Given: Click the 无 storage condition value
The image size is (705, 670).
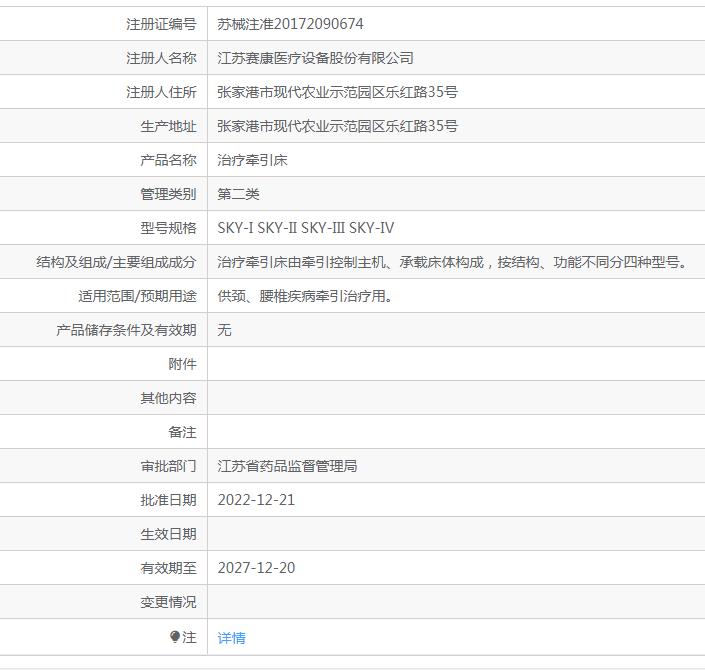Looking at the screenshot, I should (x=224, y=330).
